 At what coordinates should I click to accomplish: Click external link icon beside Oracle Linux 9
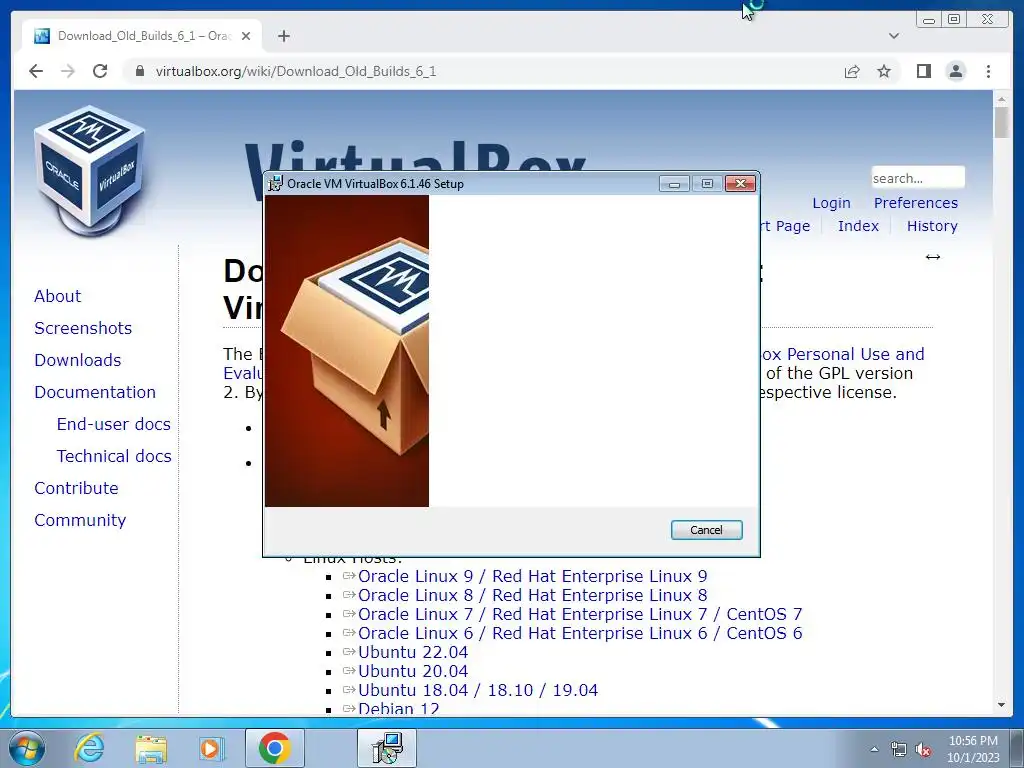(x=349, y=575)
